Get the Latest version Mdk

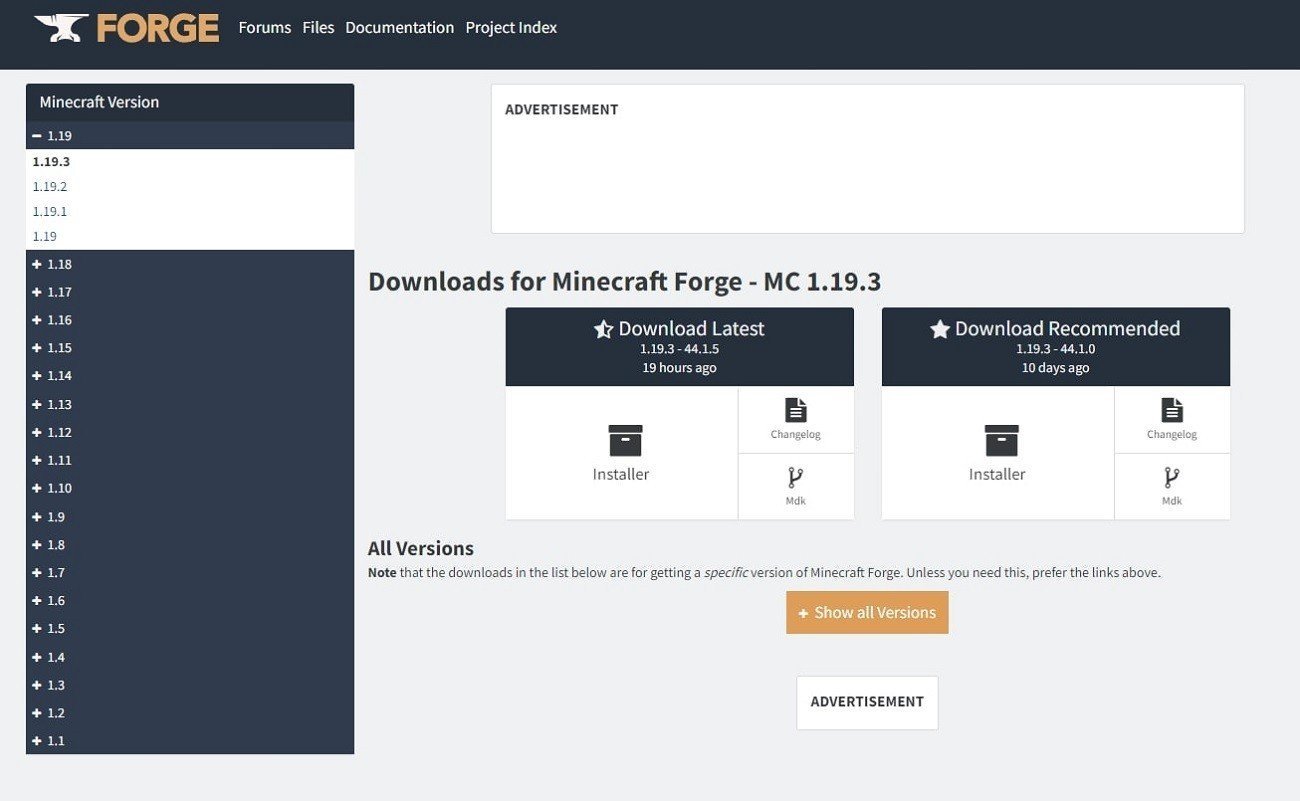pyautogui.click(x=796, y=486)
